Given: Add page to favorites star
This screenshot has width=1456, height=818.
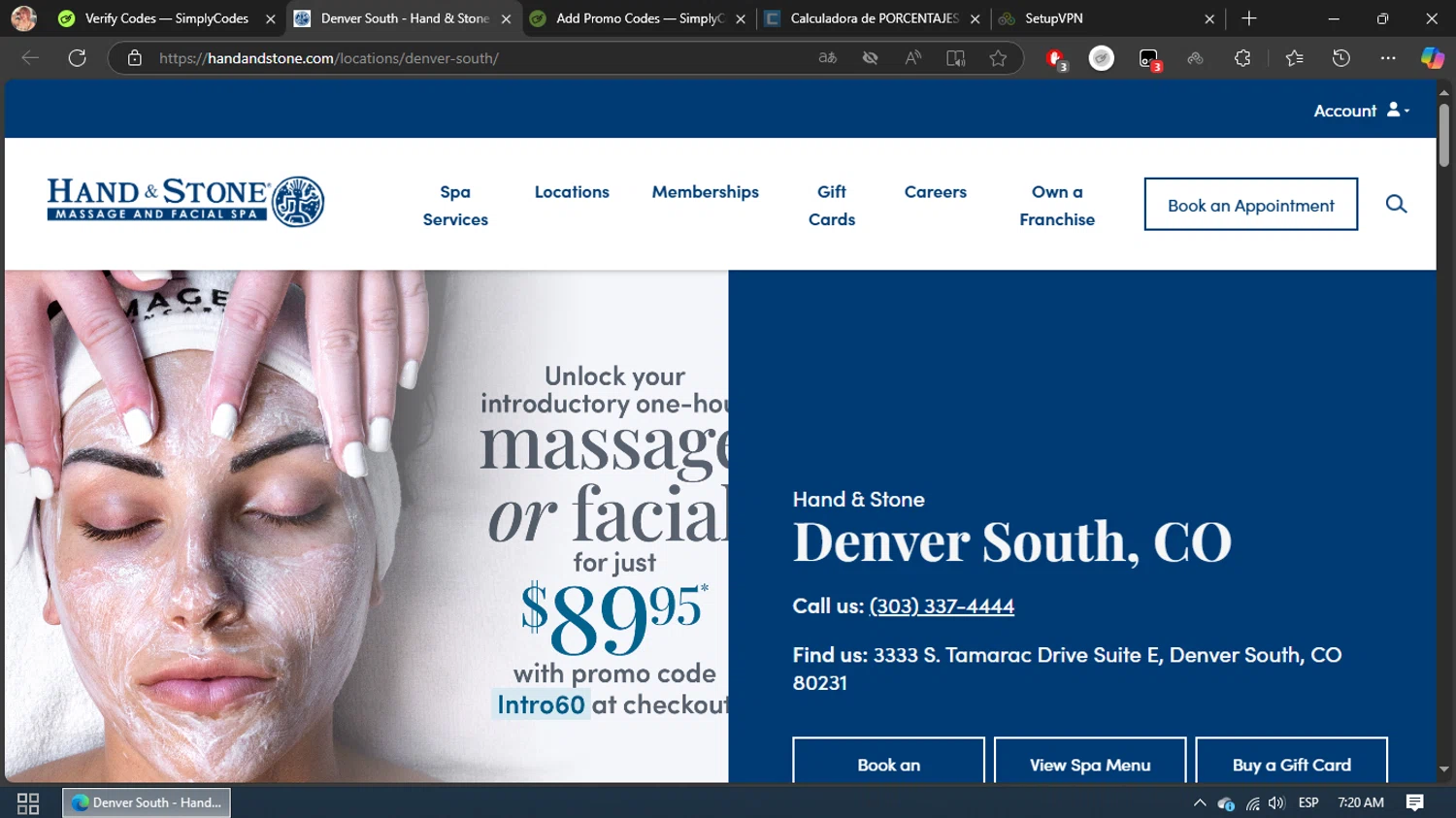Looking at the screenshot, I should pyautogui.click(x=998, y=58).
